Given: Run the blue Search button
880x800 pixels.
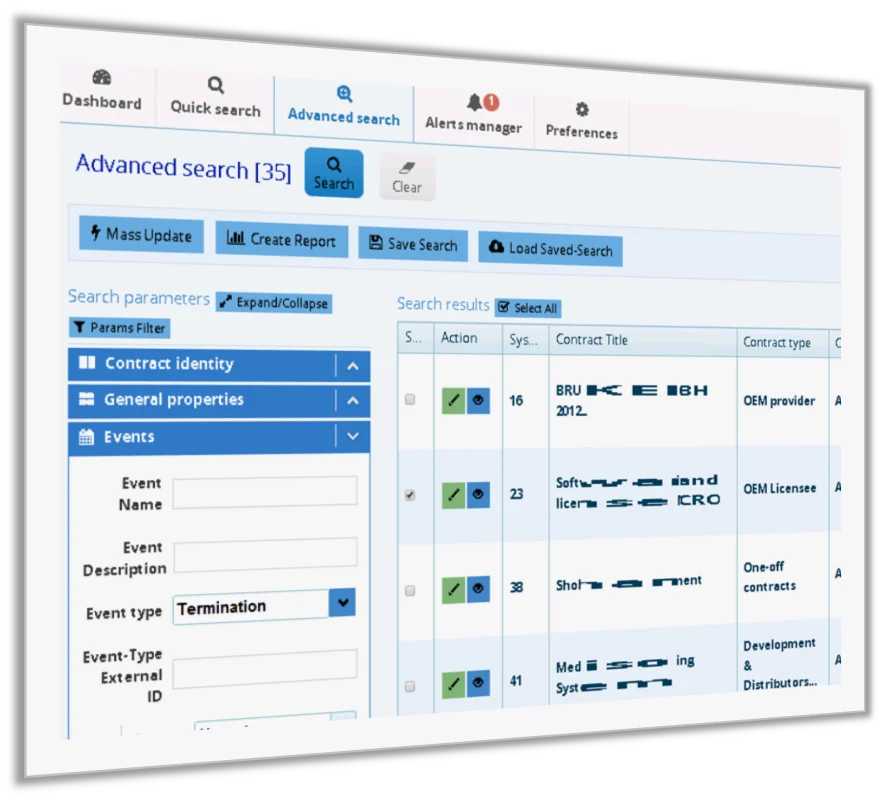Looking at the screenshot, I should coord(334,173).
